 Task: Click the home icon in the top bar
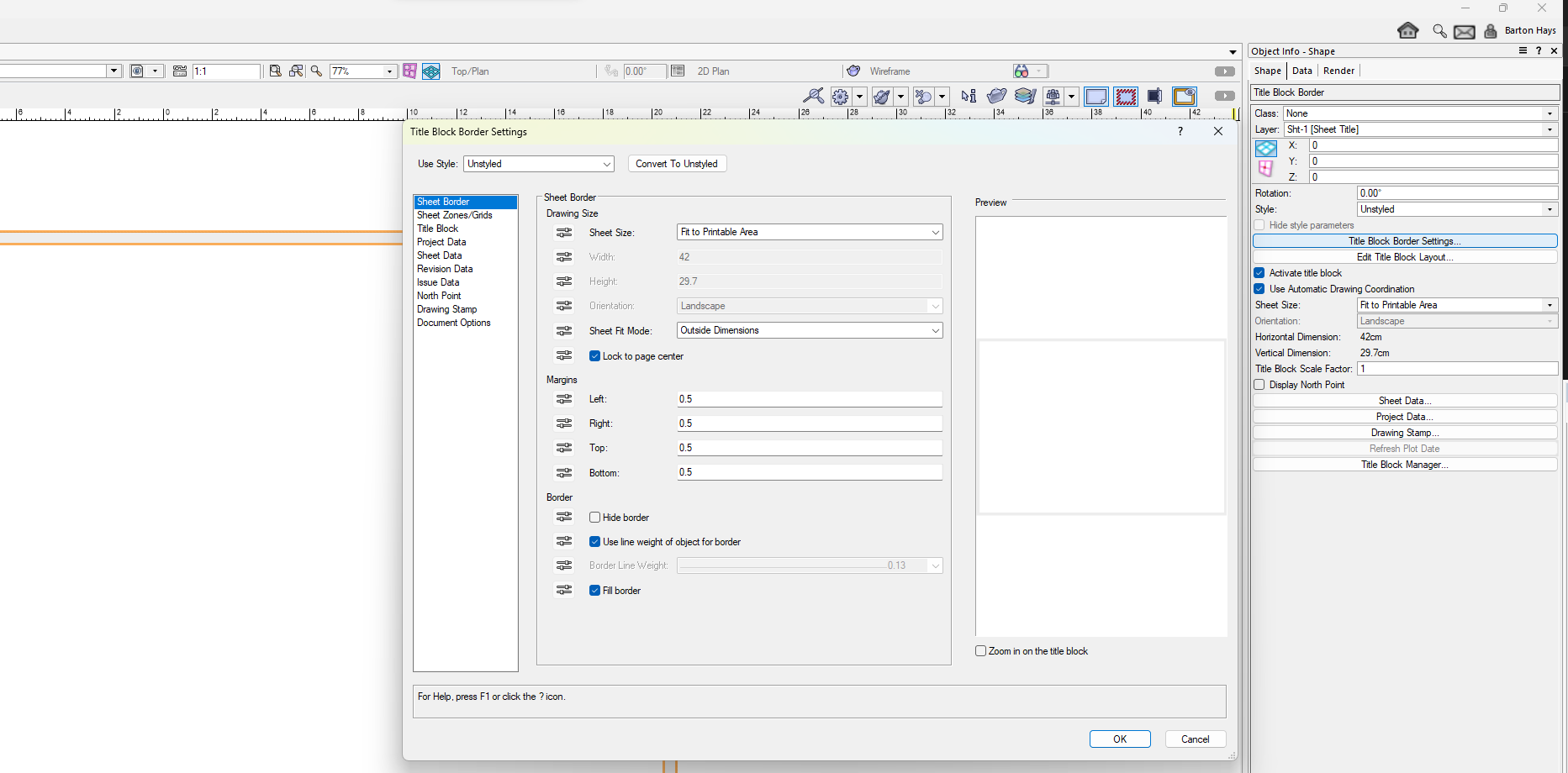tap(1407, 31)
